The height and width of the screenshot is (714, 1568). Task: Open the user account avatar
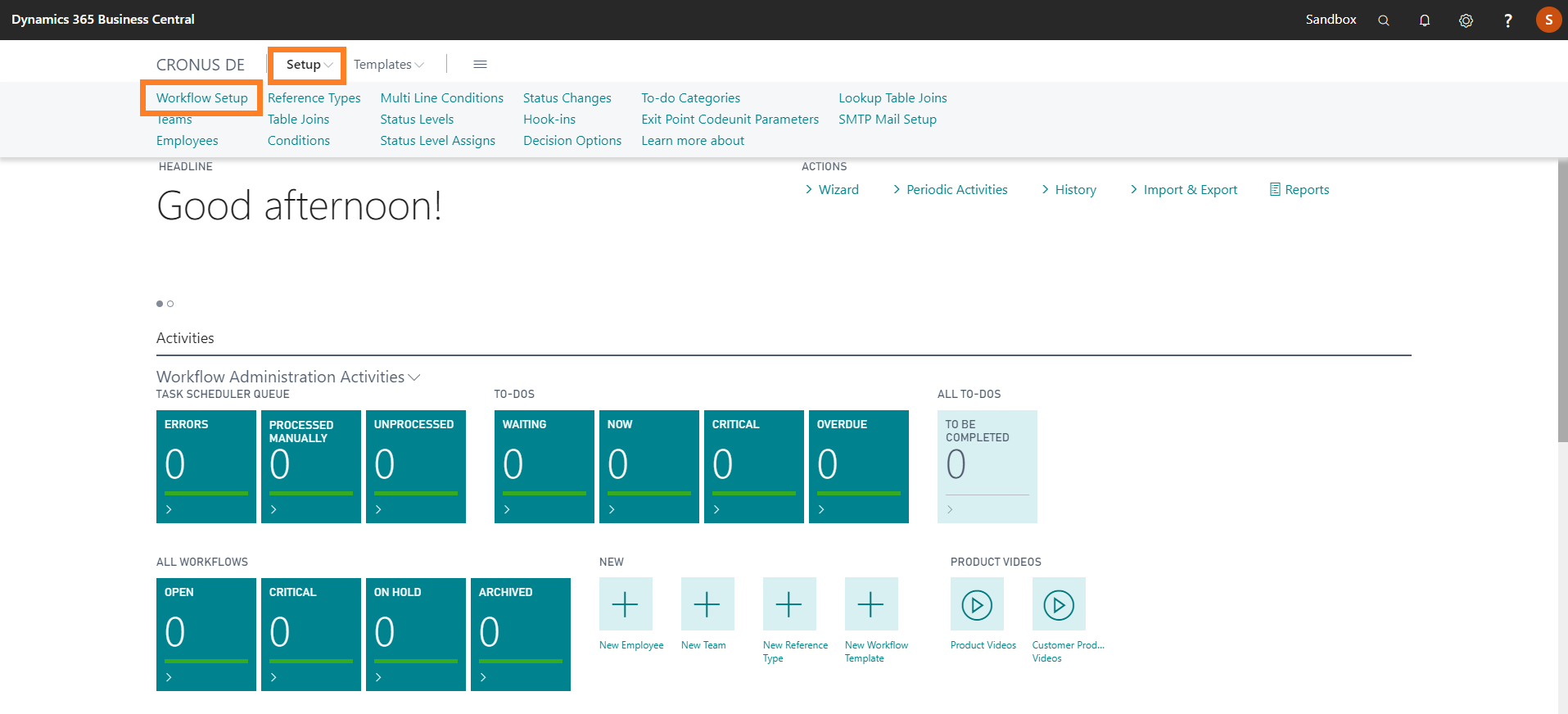point(1548,20)
